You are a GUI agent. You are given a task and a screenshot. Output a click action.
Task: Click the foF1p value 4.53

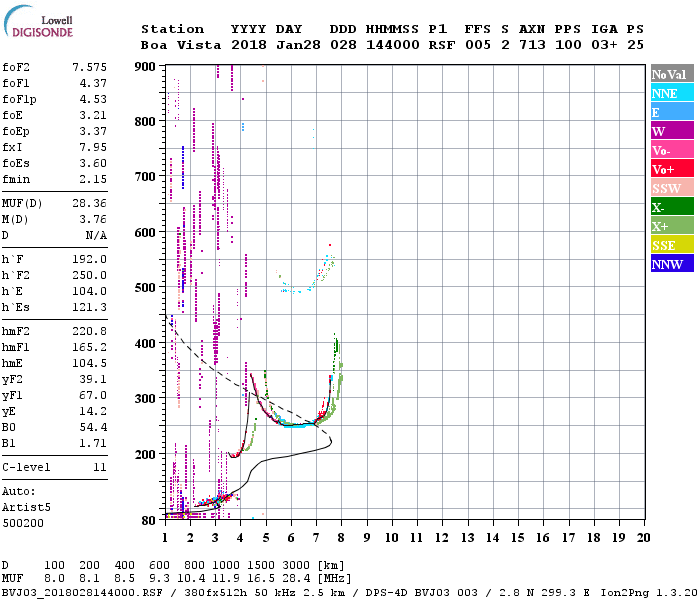tap(93, 100)
